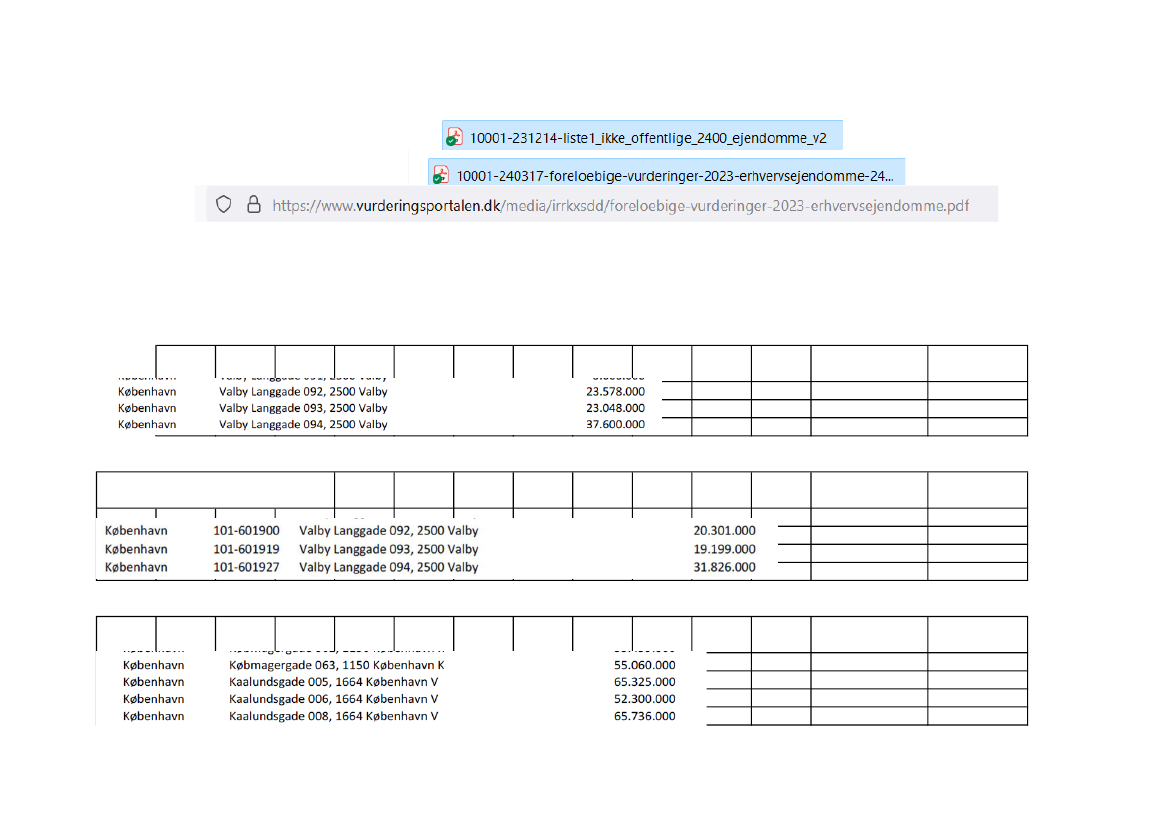This screenshot has height=827, width=1169.
Task: Select the amount 19.199.000
Action: 724,549
